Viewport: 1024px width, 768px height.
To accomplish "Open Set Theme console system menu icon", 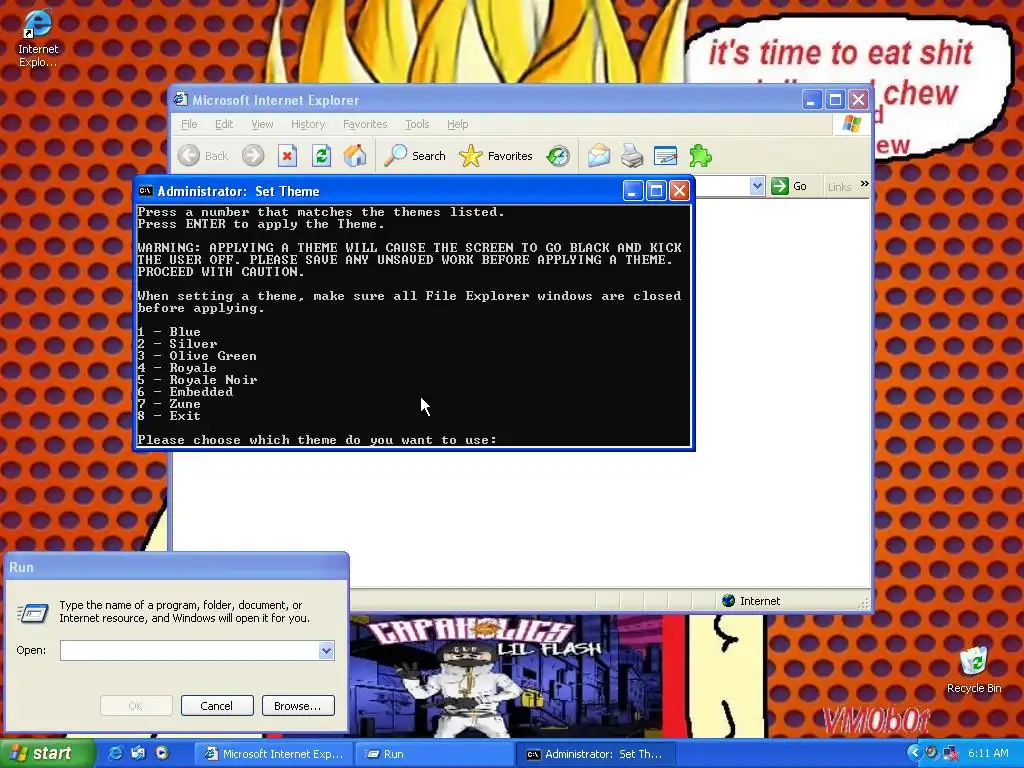I will click(146, 191).
